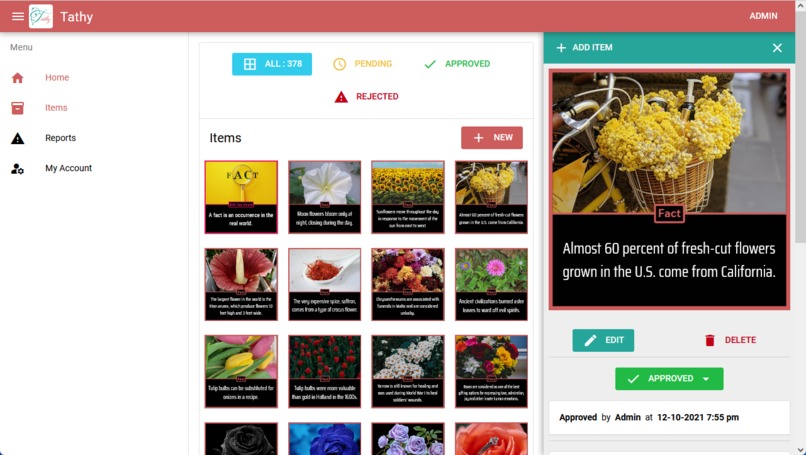Image resolution: width=806 pixels, height=455 pixels.
Task: Click the pending clock icon
Action: click(x=339, y=64)
